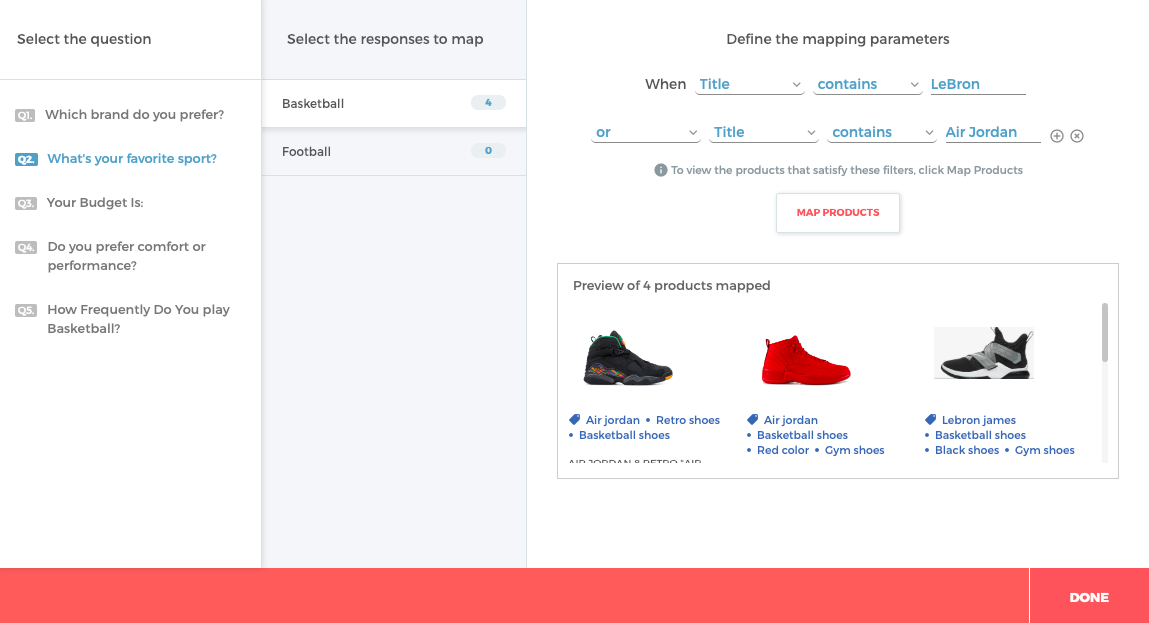The height and width of the screenshot is (623, 1149).
Task: Click 'Define the mapping parameters' heading
Action: click(x=838, y=40)
